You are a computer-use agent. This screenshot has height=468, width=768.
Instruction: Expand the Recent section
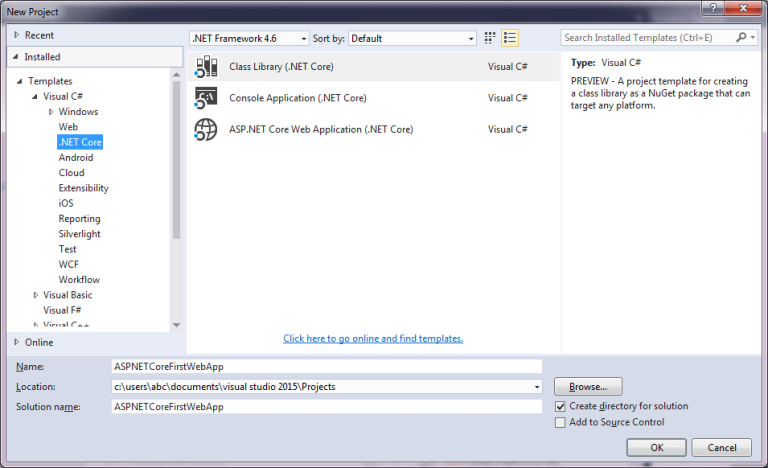point(17,35)
